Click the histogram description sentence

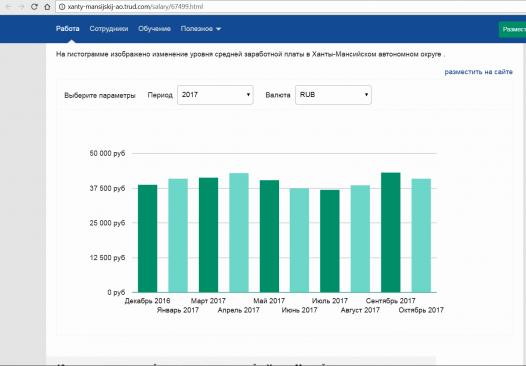[x=251, y=54]
